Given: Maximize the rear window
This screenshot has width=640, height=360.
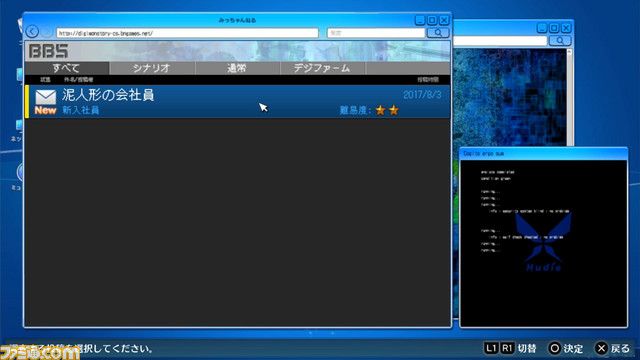Looking at the screenshot, I should 554,28.
